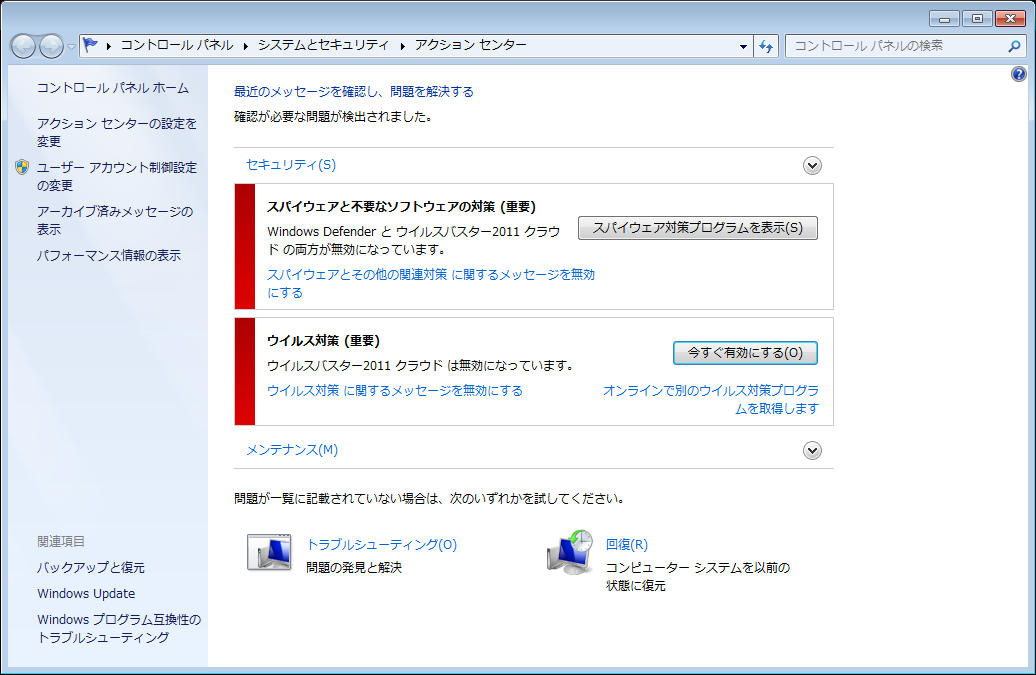The image size is (1036, 675).
Task: Open トラブルシューティング(O) link
Action: pyautogui.click(x=381, y=544)
